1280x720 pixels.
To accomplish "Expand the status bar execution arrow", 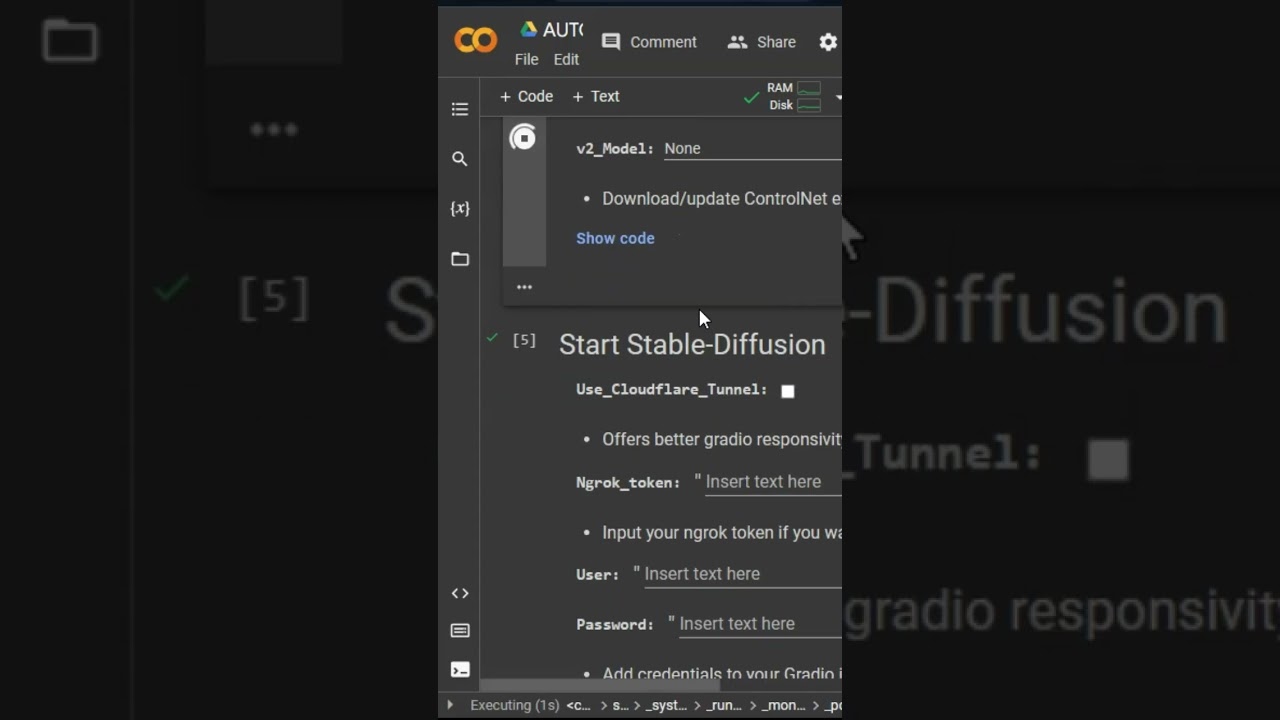I will point(450,705).
